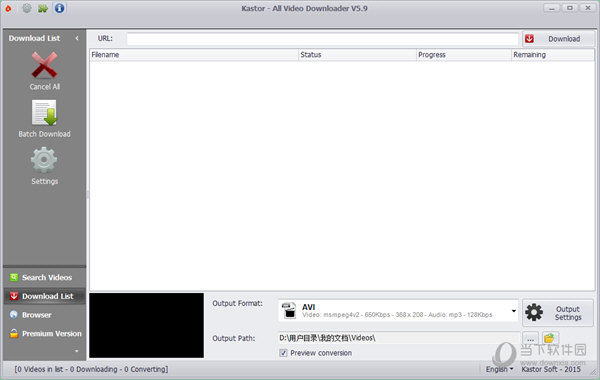Screen dimensions: 600x380
Task: Click the flame app icon in title bar
Action: tap(8, 8)
